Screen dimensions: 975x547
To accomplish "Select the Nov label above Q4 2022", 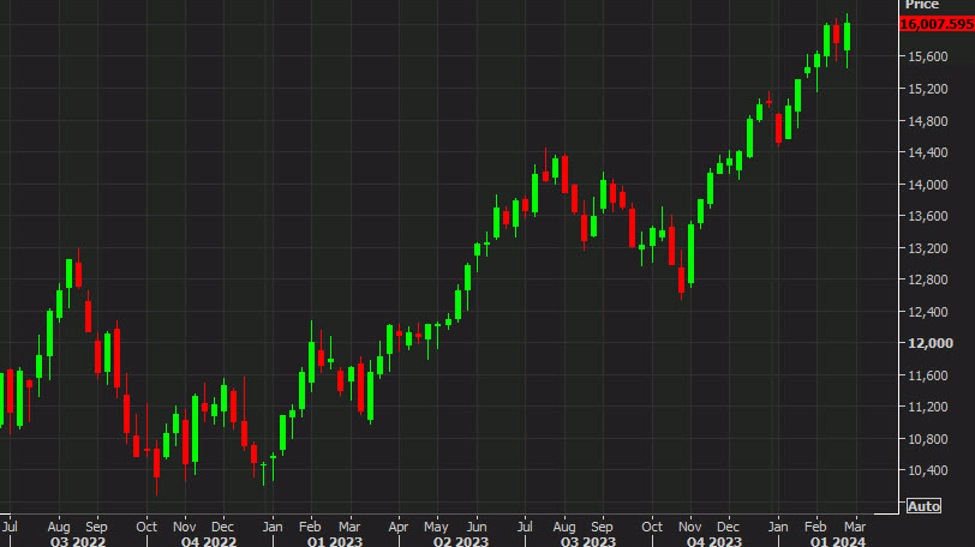I will (184, 526).
